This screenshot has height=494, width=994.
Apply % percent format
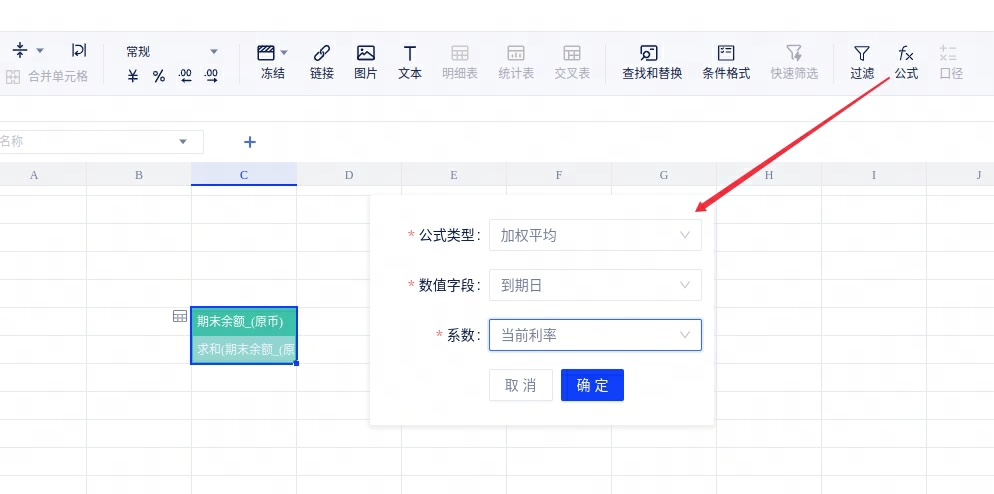pos(159,76)
